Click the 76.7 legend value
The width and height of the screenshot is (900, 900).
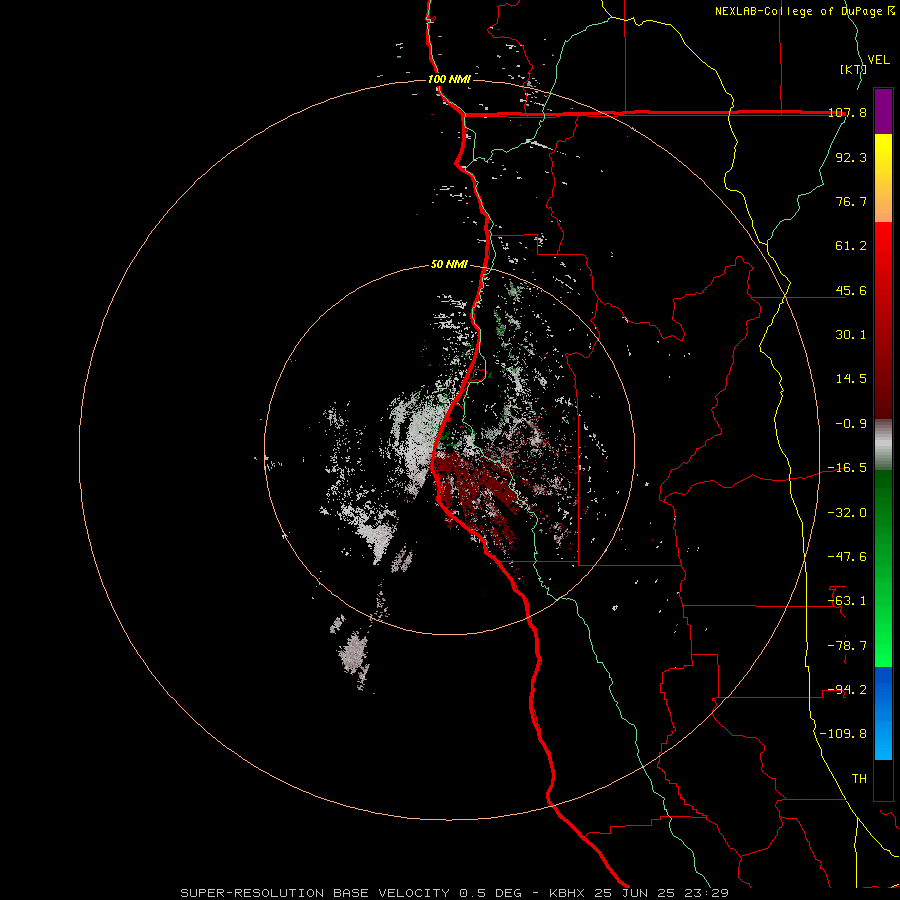tap(851, 201)
